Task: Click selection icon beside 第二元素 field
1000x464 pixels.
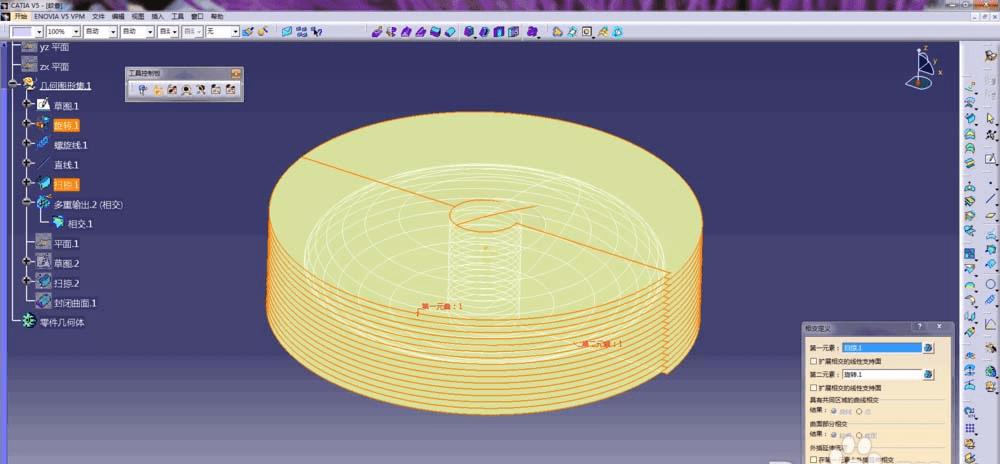Action: pyautogui.click(x=929, y=374)
